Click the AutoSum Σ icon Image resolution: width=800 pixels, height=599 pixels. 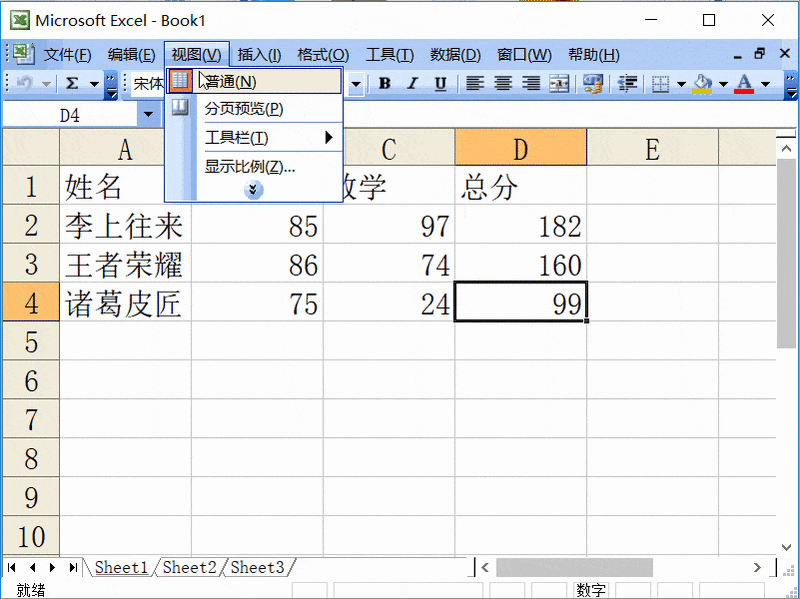click(70, 83)
